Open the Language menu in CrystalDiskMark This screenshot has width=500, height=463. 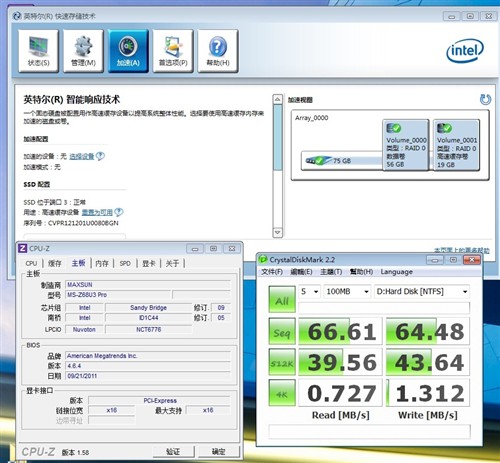[397, 272]
